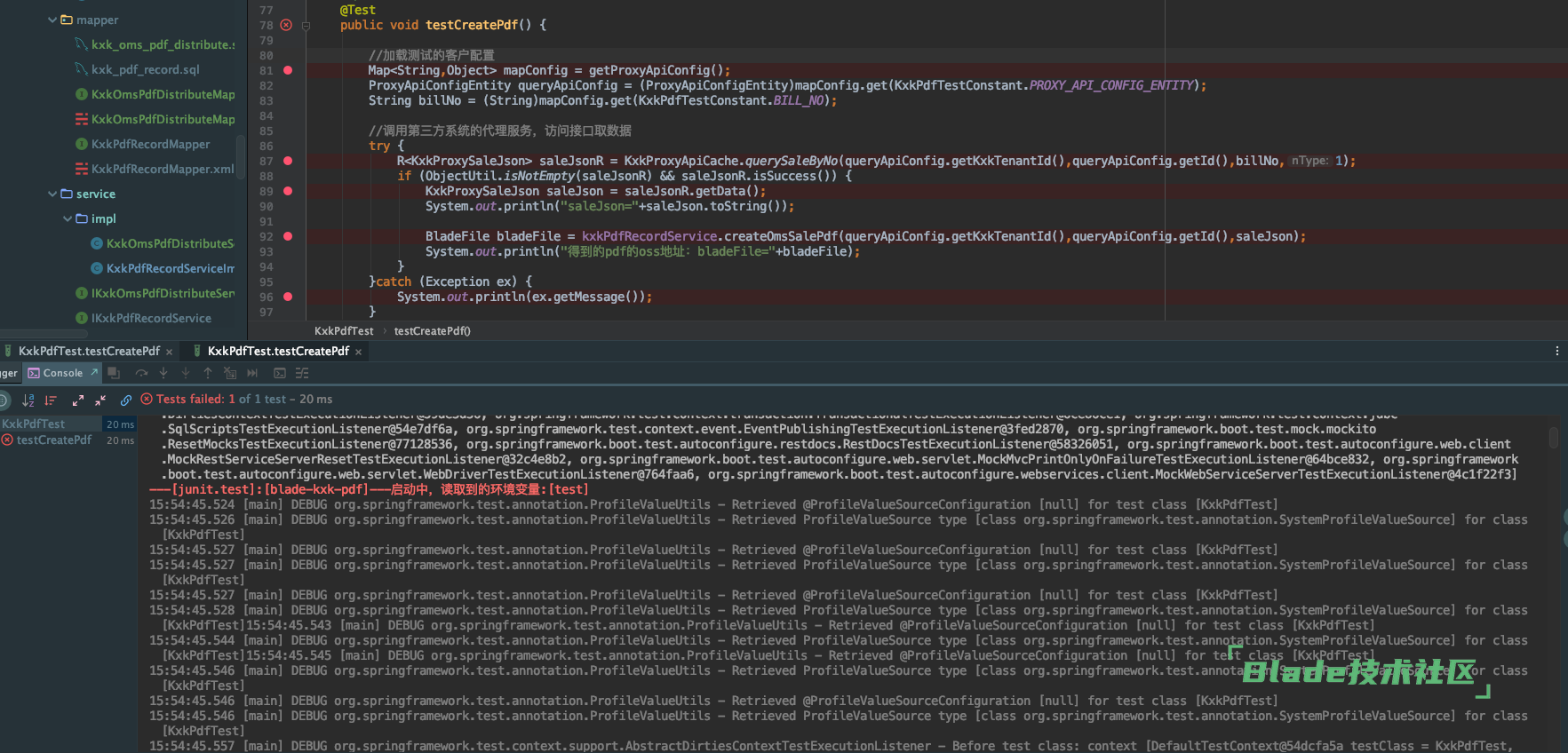Fold the testCreatePdf method at line 78

click(306, 26)
